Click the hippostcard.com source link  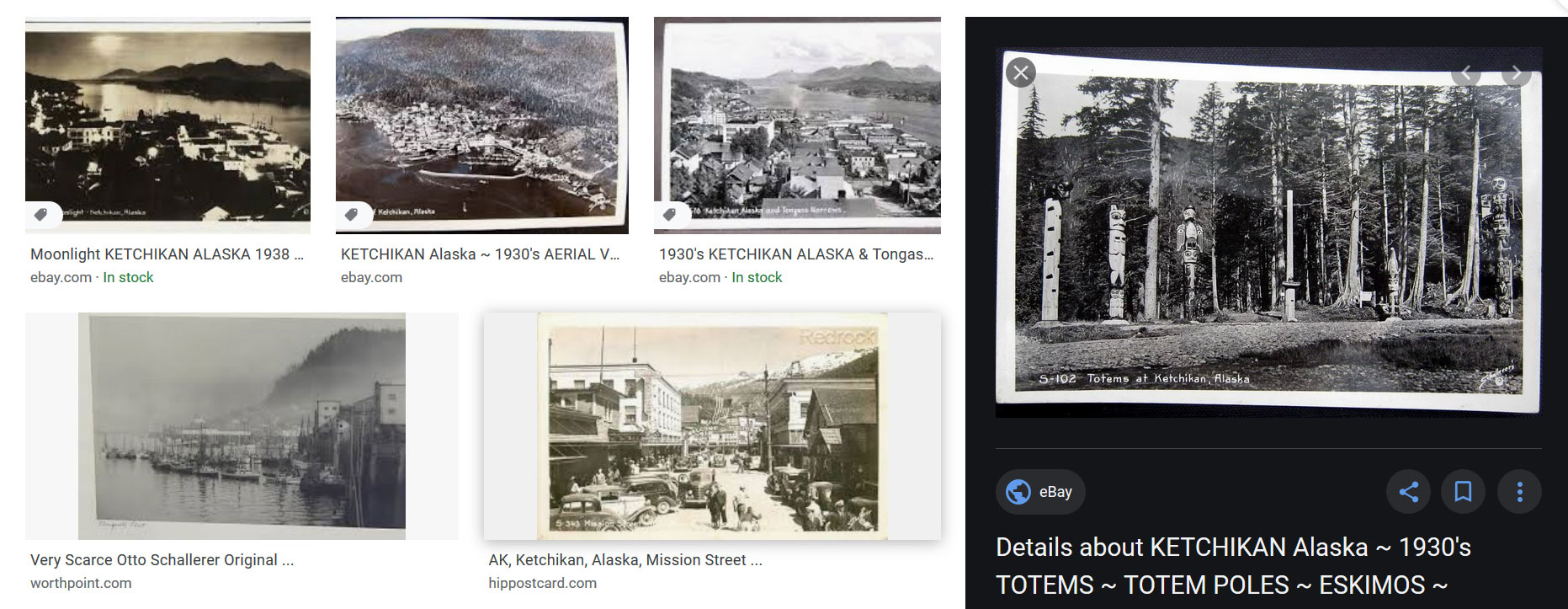[542, 583]
